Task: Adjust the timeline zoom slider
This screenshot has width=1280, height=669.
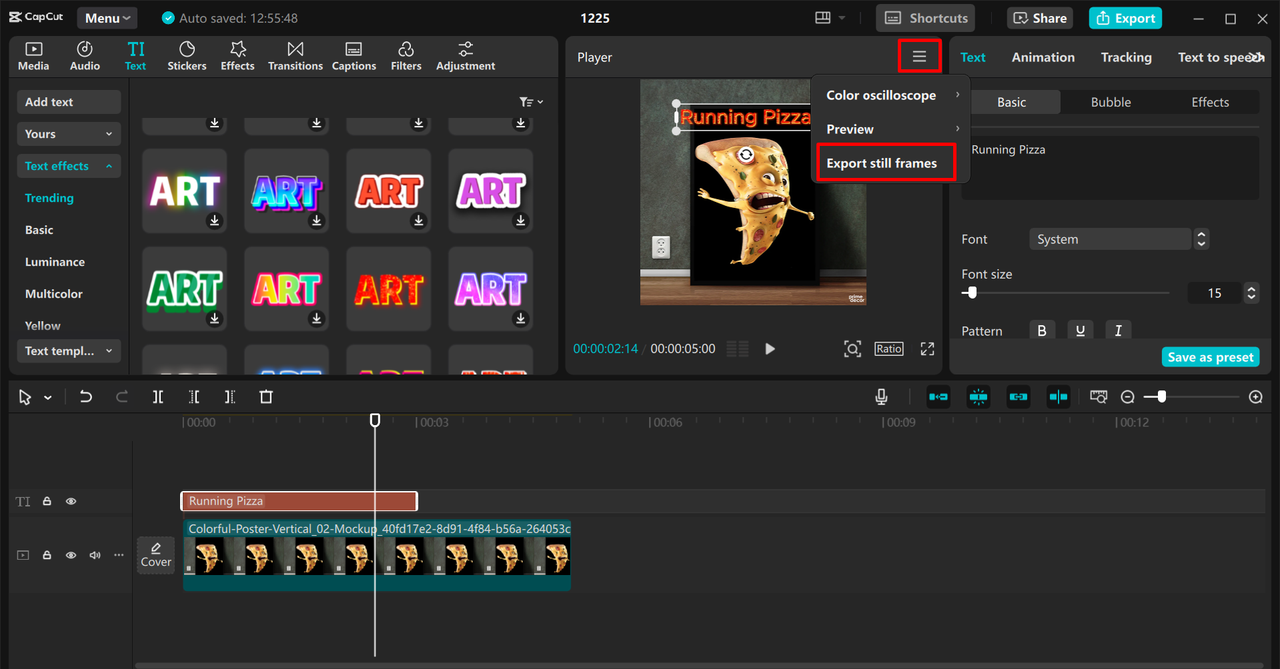Action: (x=1161, y=397)
